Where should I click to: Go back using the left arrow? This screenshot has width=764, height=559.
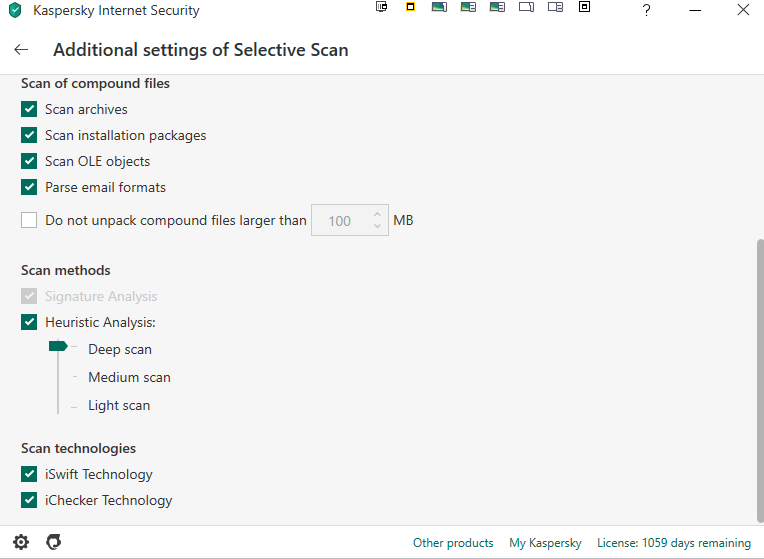tap(21, 50)
